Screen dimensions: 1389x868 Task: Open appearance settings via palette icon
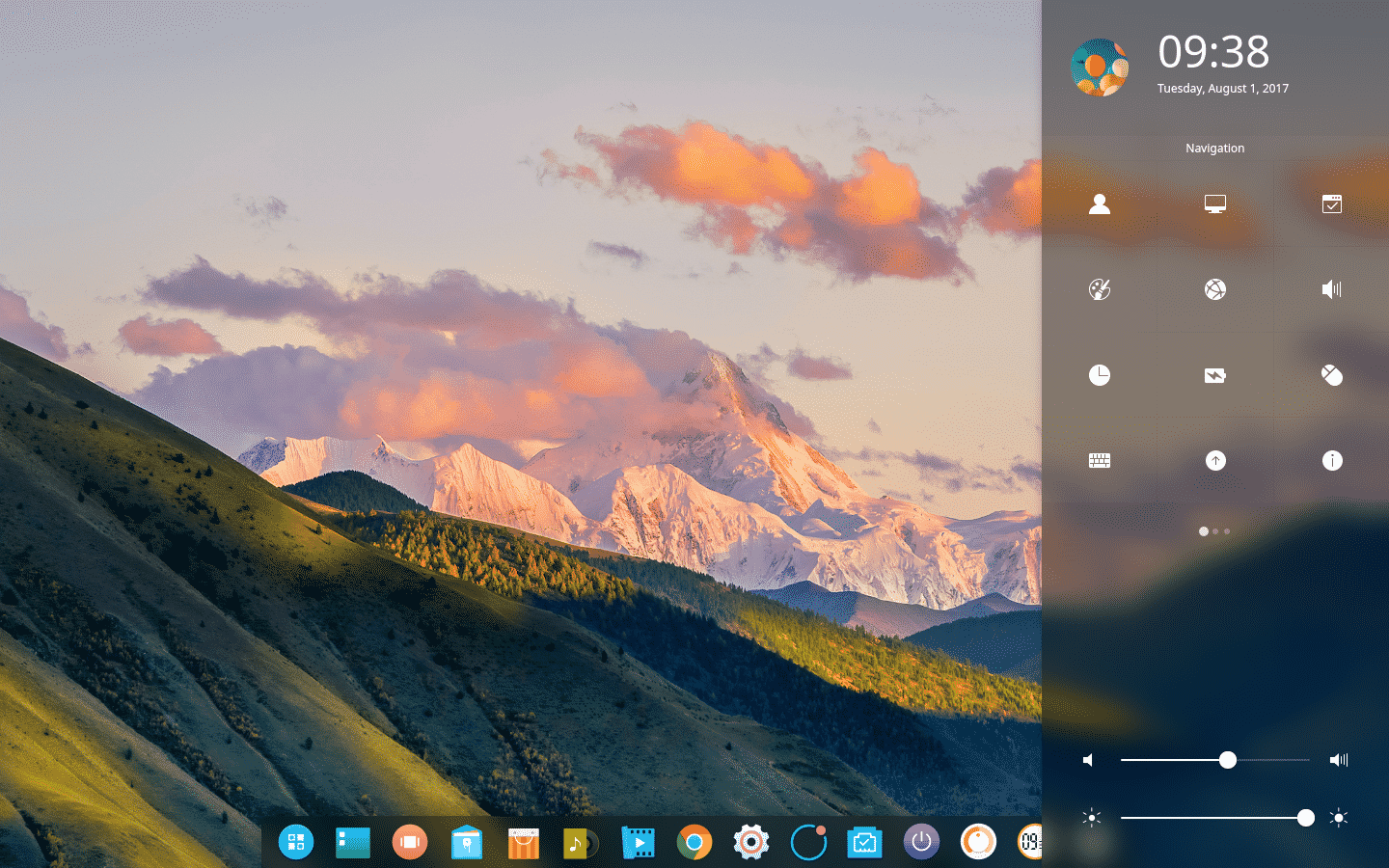pyautogui.click(x=1100, y=289)
